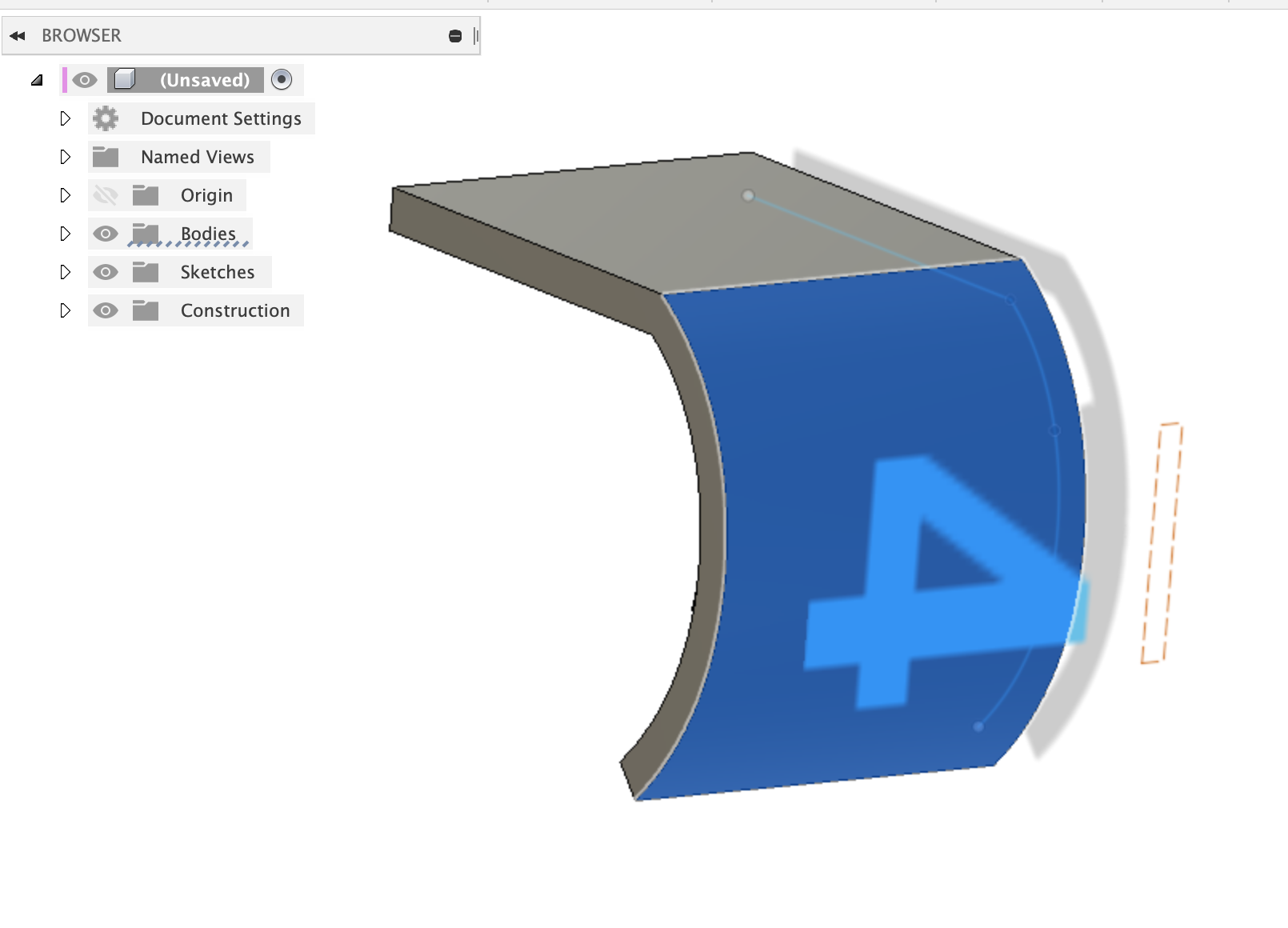1288x928 pixels.
Task: Select the orange dashed construction plane
Action: (1162, 542)
